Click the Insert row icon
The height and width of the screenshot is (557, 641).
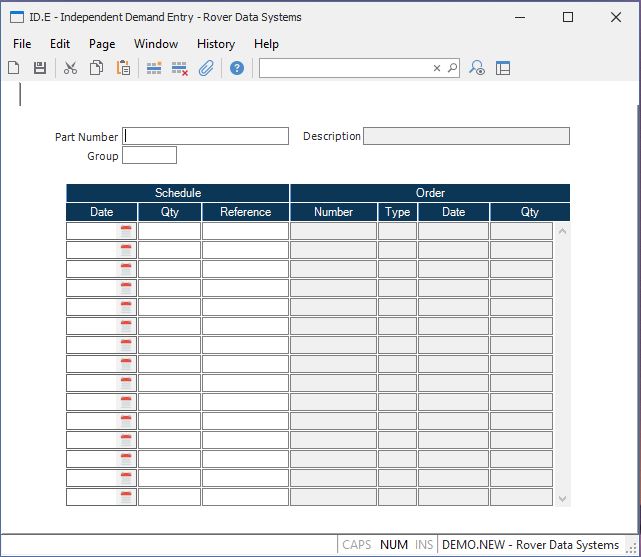coord(154,68)
